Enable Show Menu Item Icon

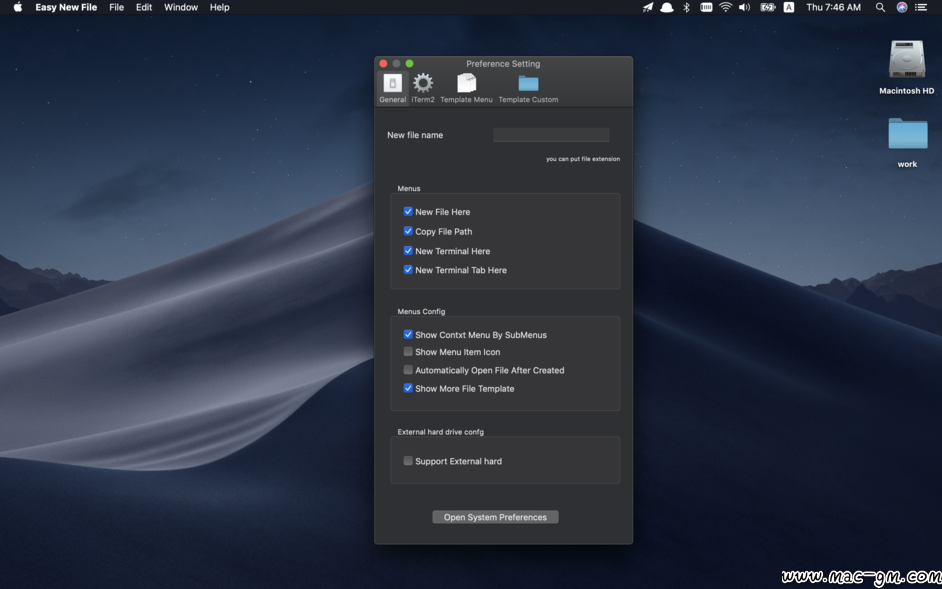coord(408,352)
